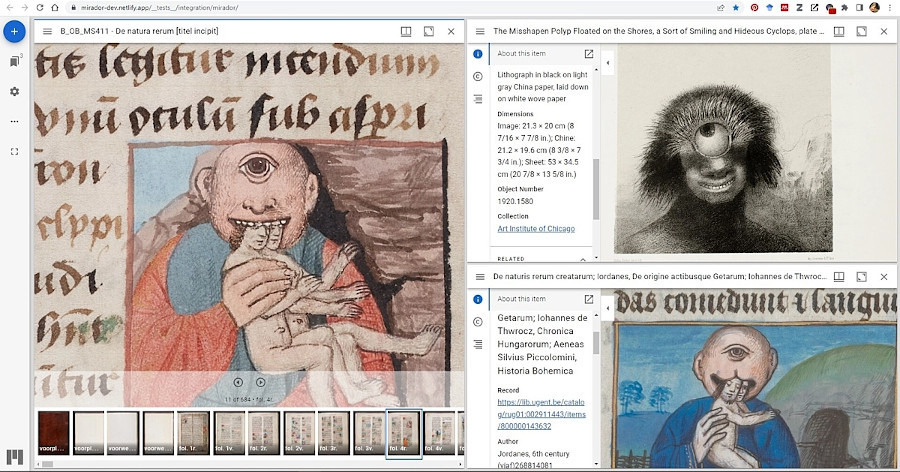Go to the browser home page
900x472 pixels.
coord(55,7)
